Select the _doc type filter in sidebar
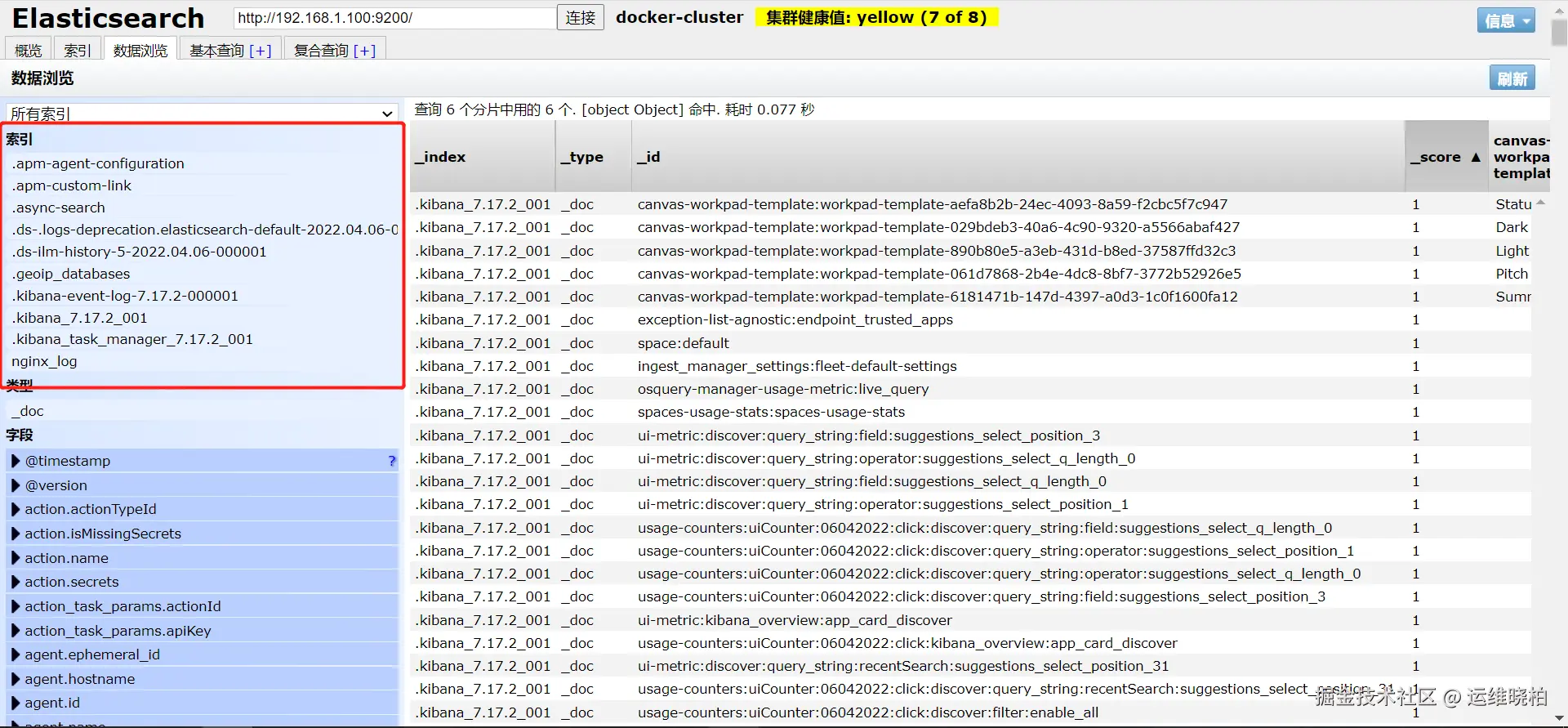This screenshot has height=728, width=1568. 28,411
